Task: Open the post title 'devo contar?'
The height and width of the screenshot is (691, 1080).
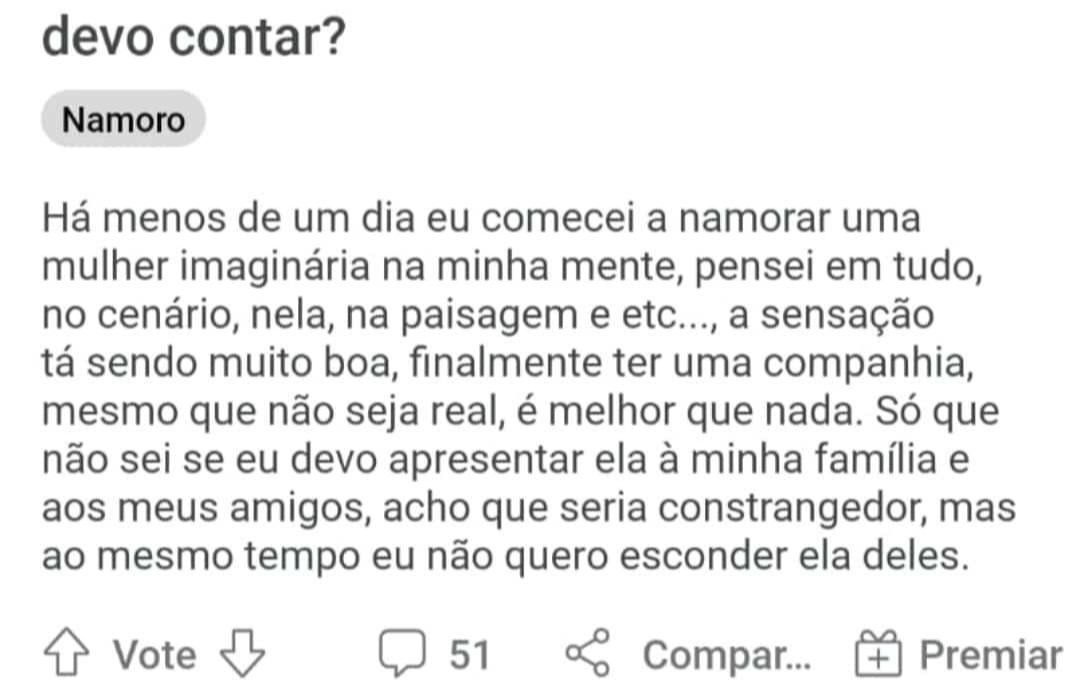Action: (x=194, y=38)
